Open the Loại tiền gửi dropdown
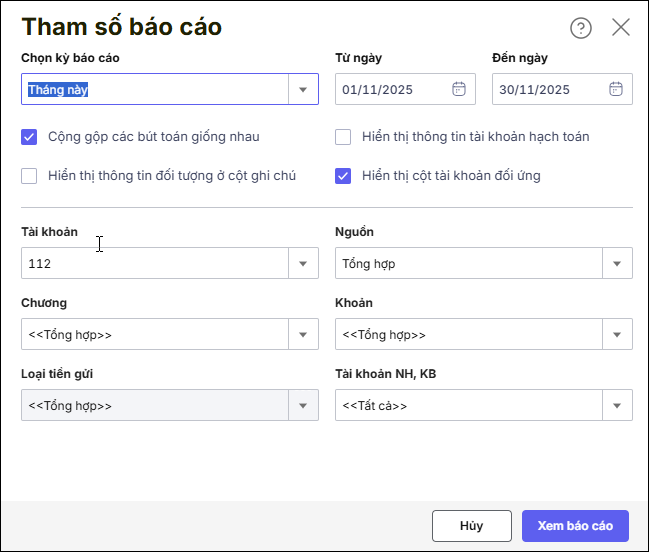 click(x=303, y=405)
